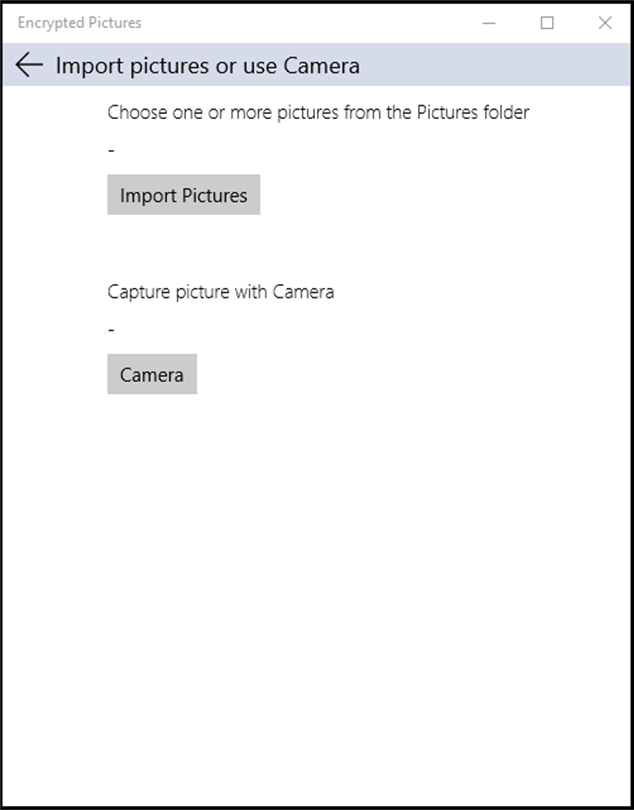
Task: Click the back arrow icon
Action: click(29, 66)
